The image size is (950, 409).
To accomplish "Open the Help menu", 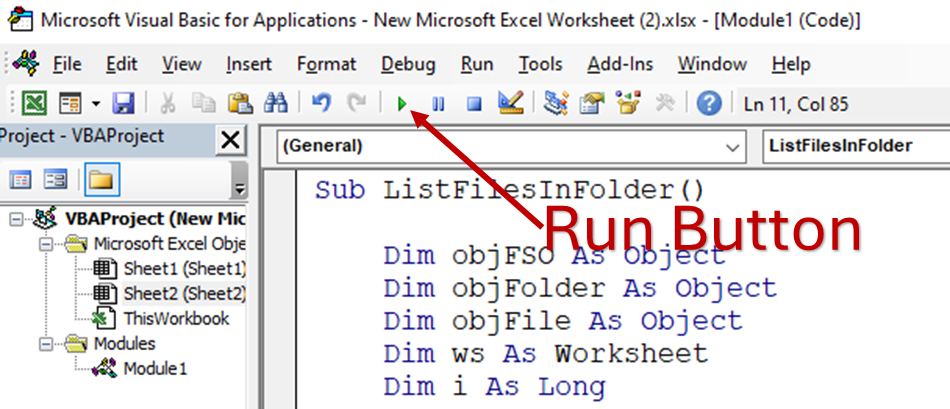I will [x=791, y=64].
